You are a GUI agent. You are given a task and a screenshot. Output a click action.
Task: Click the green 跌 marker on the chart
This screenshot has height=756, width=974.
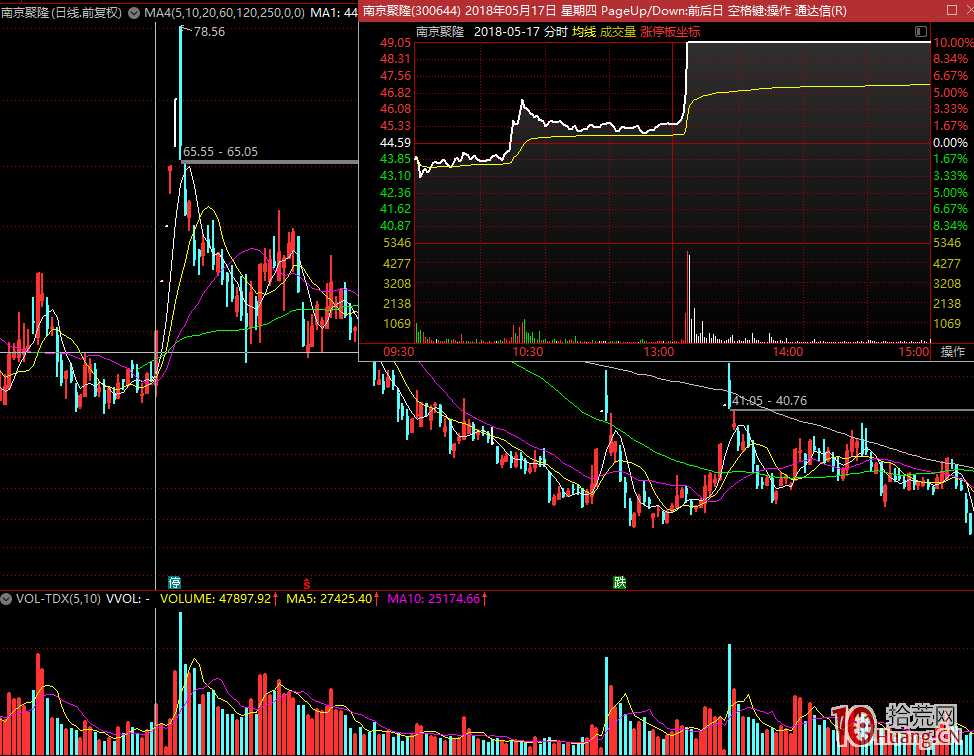[x=619, y=583]
